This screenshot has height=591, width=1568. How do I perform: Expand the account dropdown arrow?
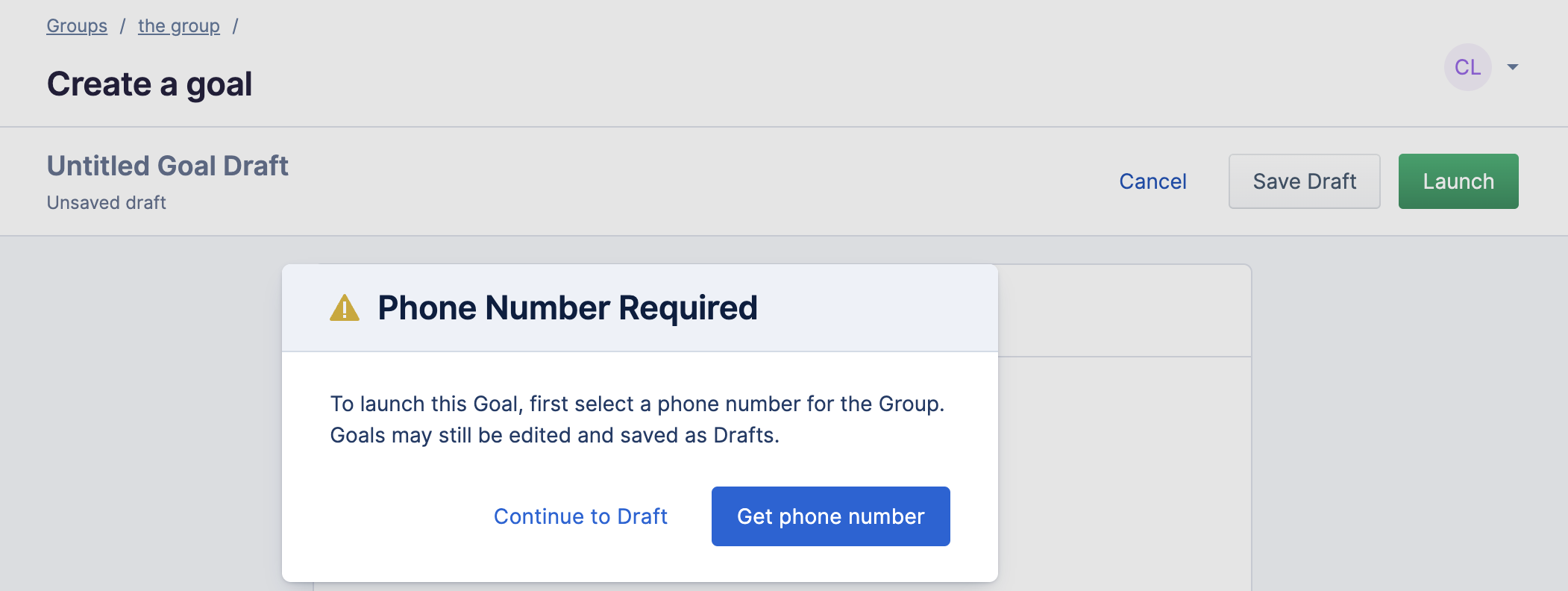[1513, 67]
